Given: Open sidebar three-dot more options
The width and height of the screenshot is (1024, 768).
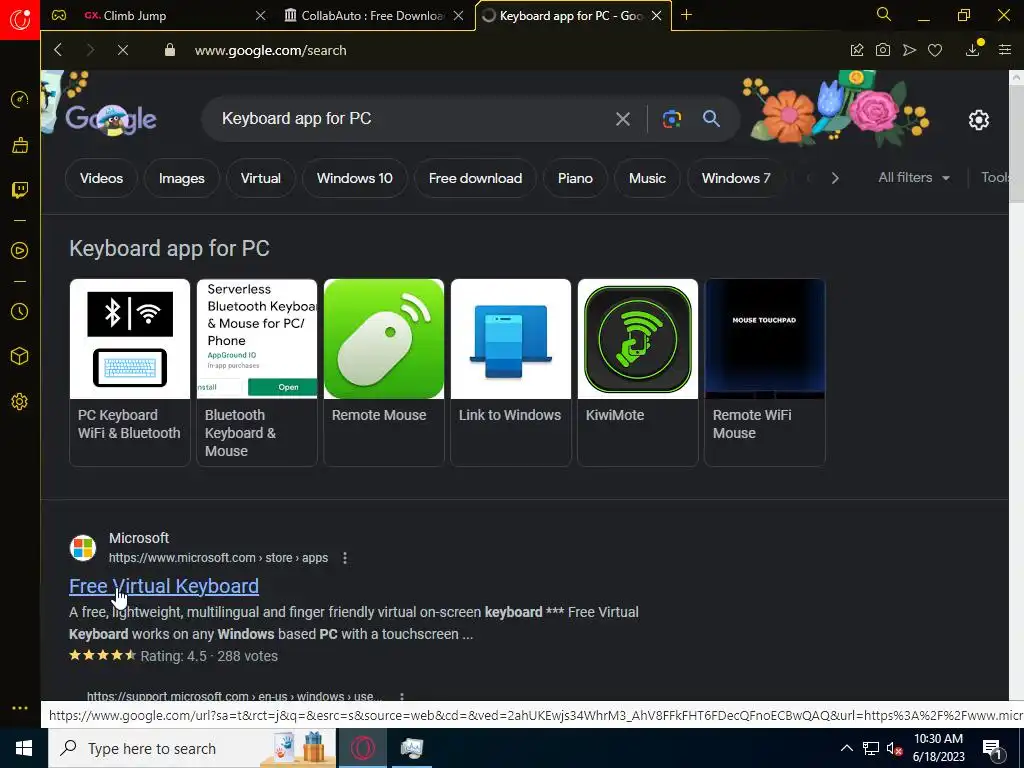Looking at the screenshot, I should pos(20,708).
